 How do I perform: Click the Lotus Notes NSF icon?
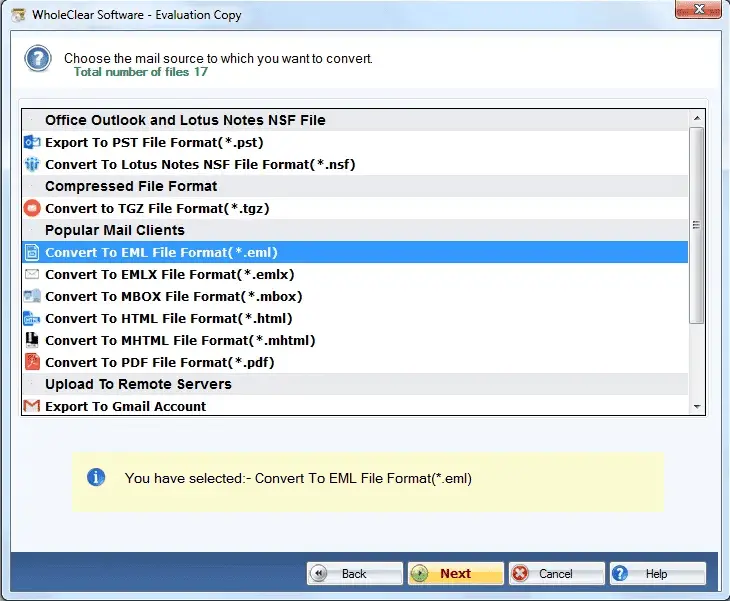point(32,164)
